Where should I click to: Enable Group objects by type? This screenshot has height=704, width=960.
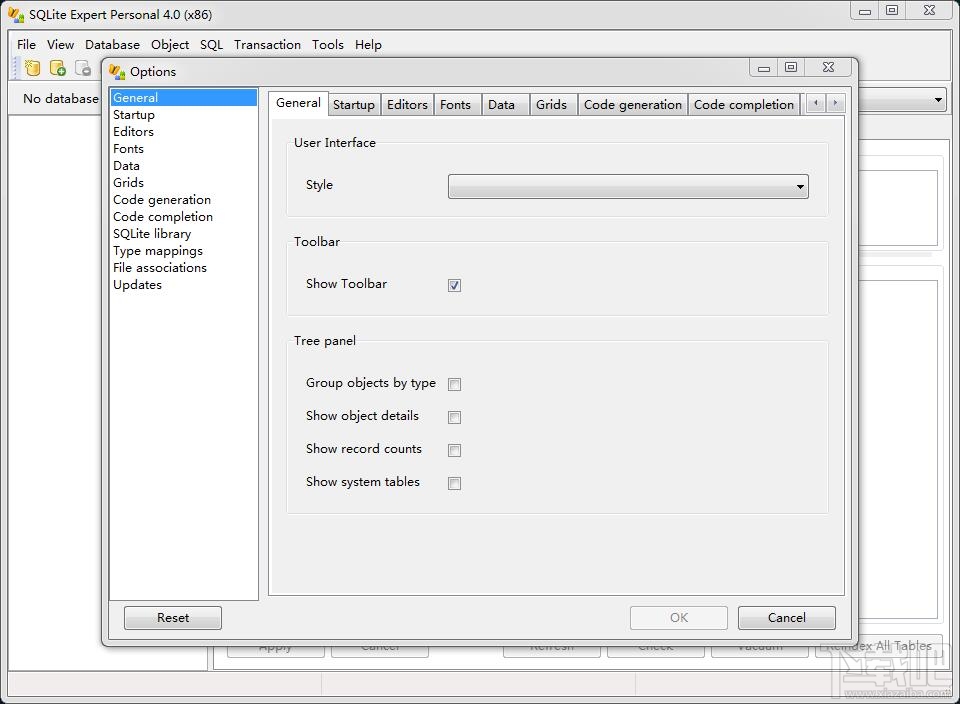pyautogui.click(x=455, y=384)
